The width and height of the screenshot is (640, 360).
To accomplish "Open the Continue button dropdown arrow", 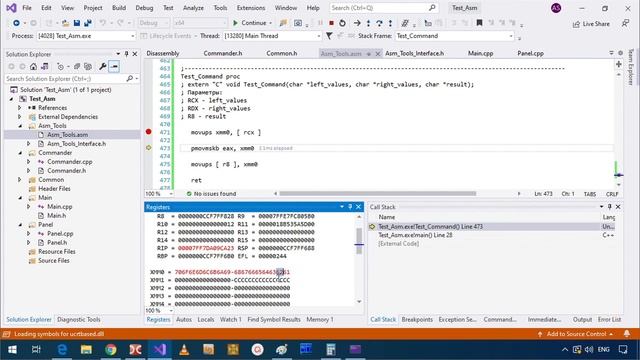I will (270, 23).
